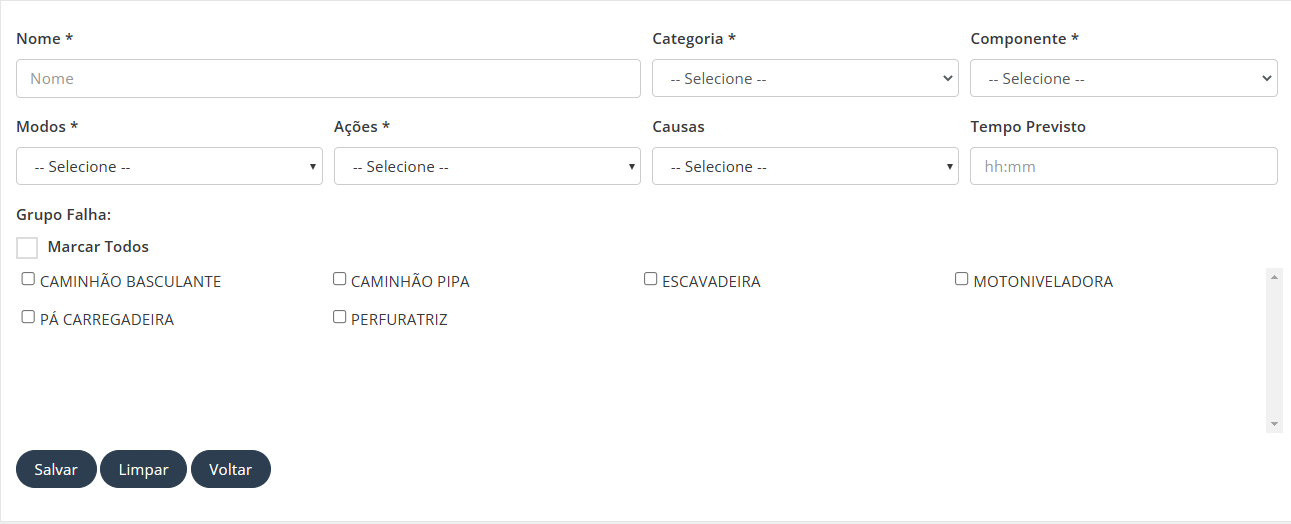Click the Nome text input field
1291x524 pixels.
coord(328,78)
